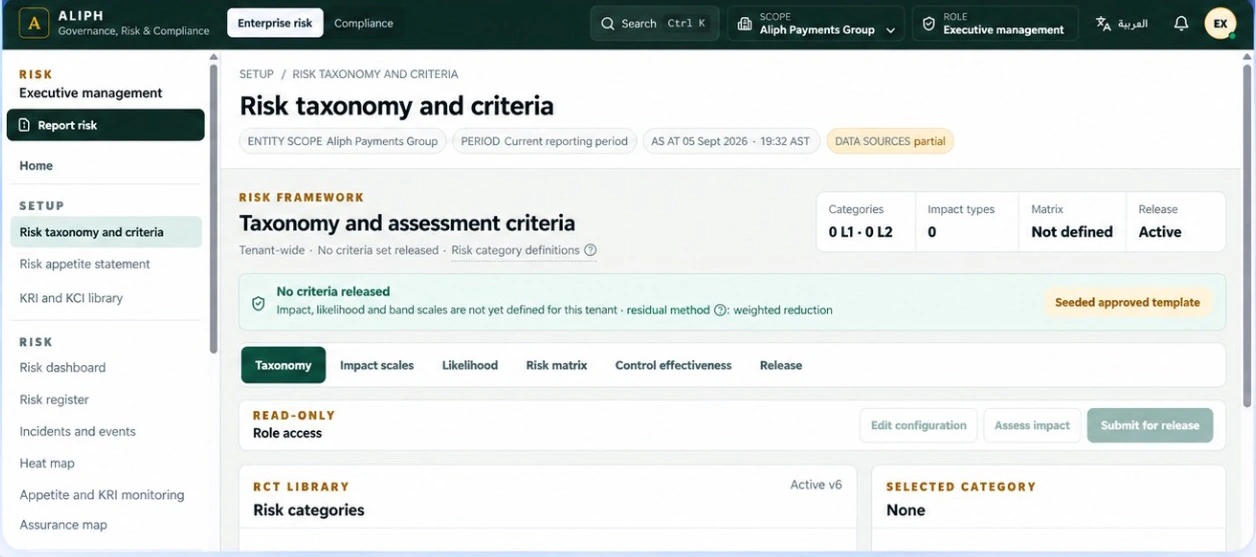Click the DATA SOURCES partial chip
The image size is (1256, 557).
(890, 141)
